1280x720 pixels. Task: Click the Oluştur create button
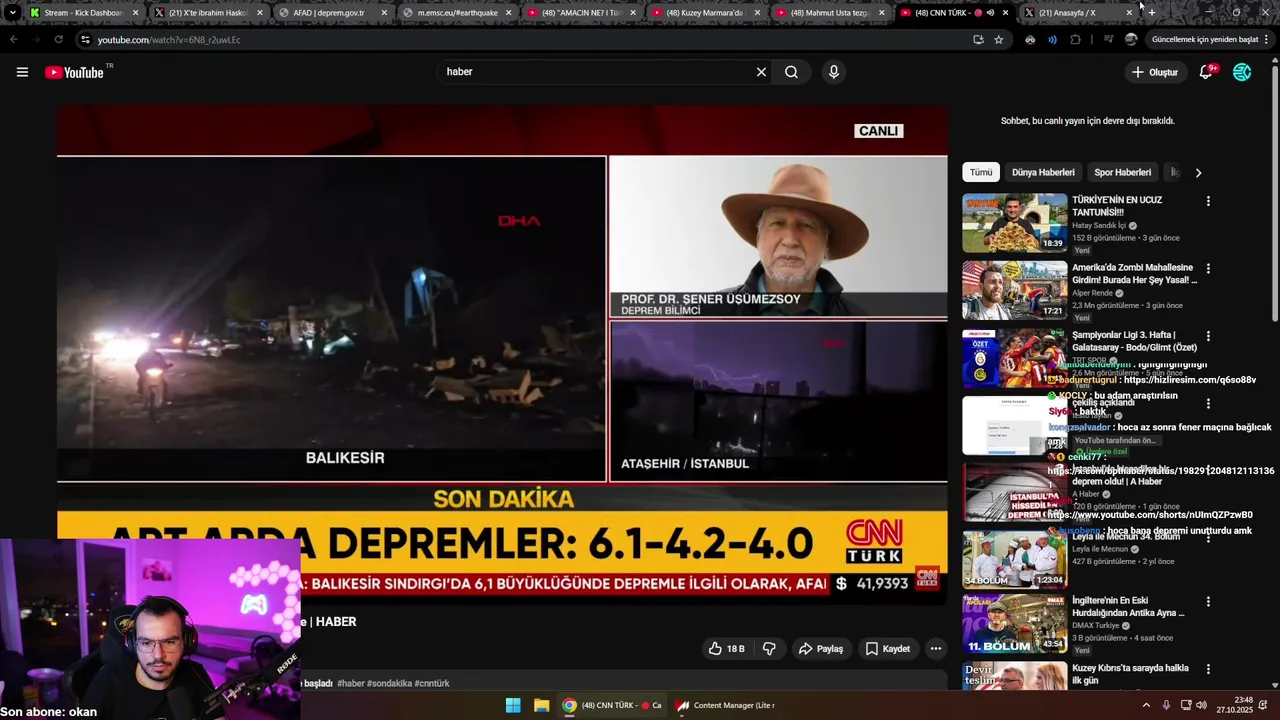(x=1154, y=72)
